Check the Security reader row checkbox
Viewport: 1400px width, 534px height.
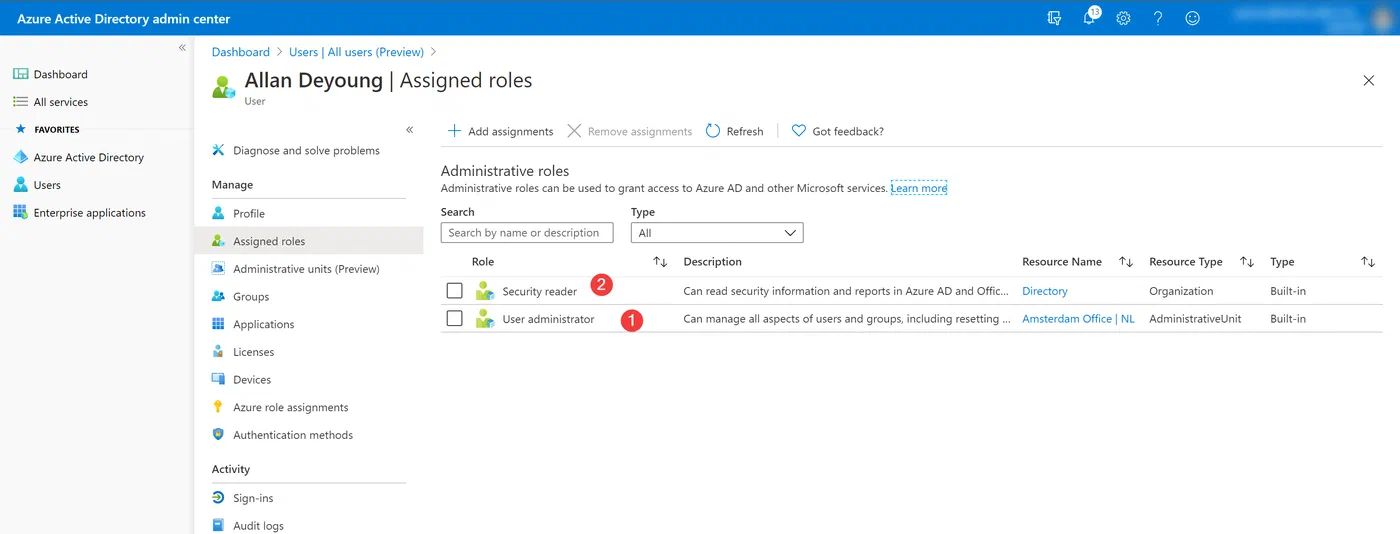455,291
